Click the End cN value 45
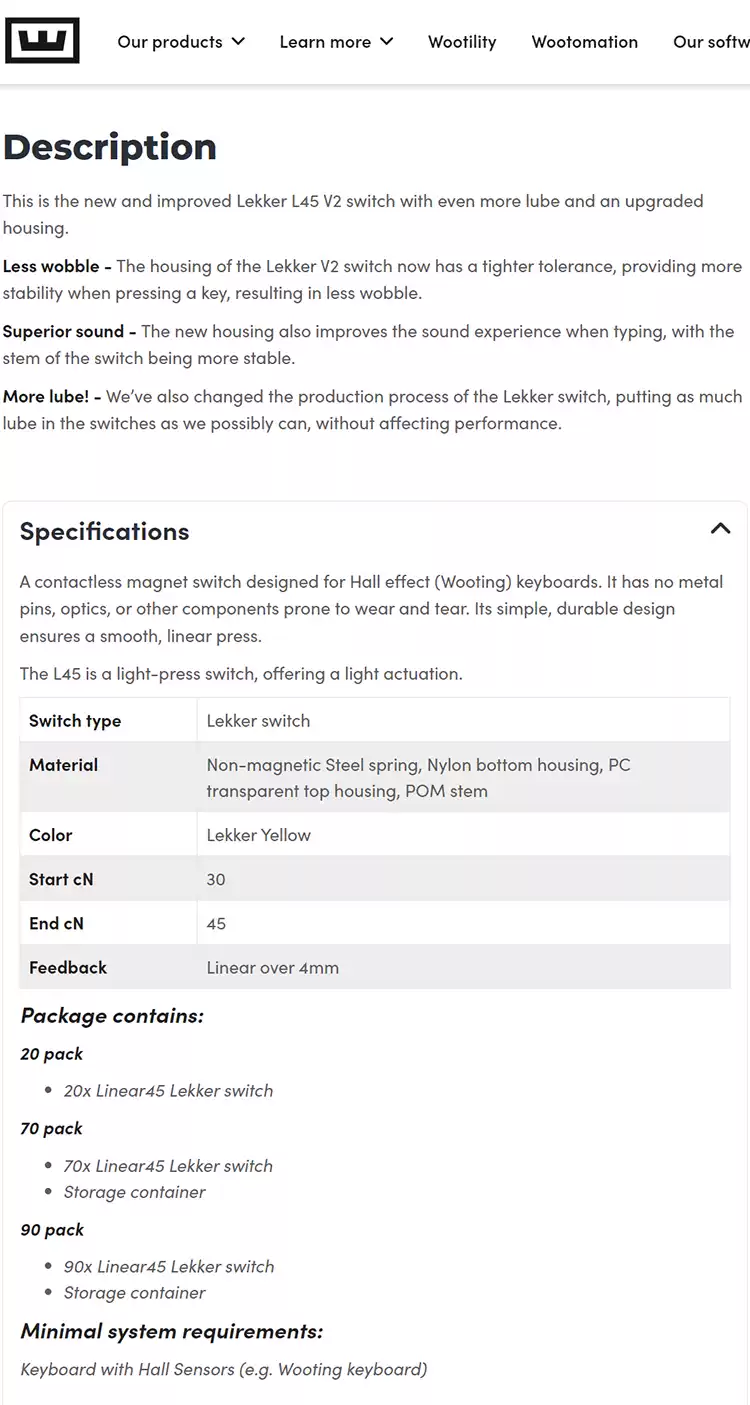This screenshot has width=750, height=1405. (x=216, y=923)
